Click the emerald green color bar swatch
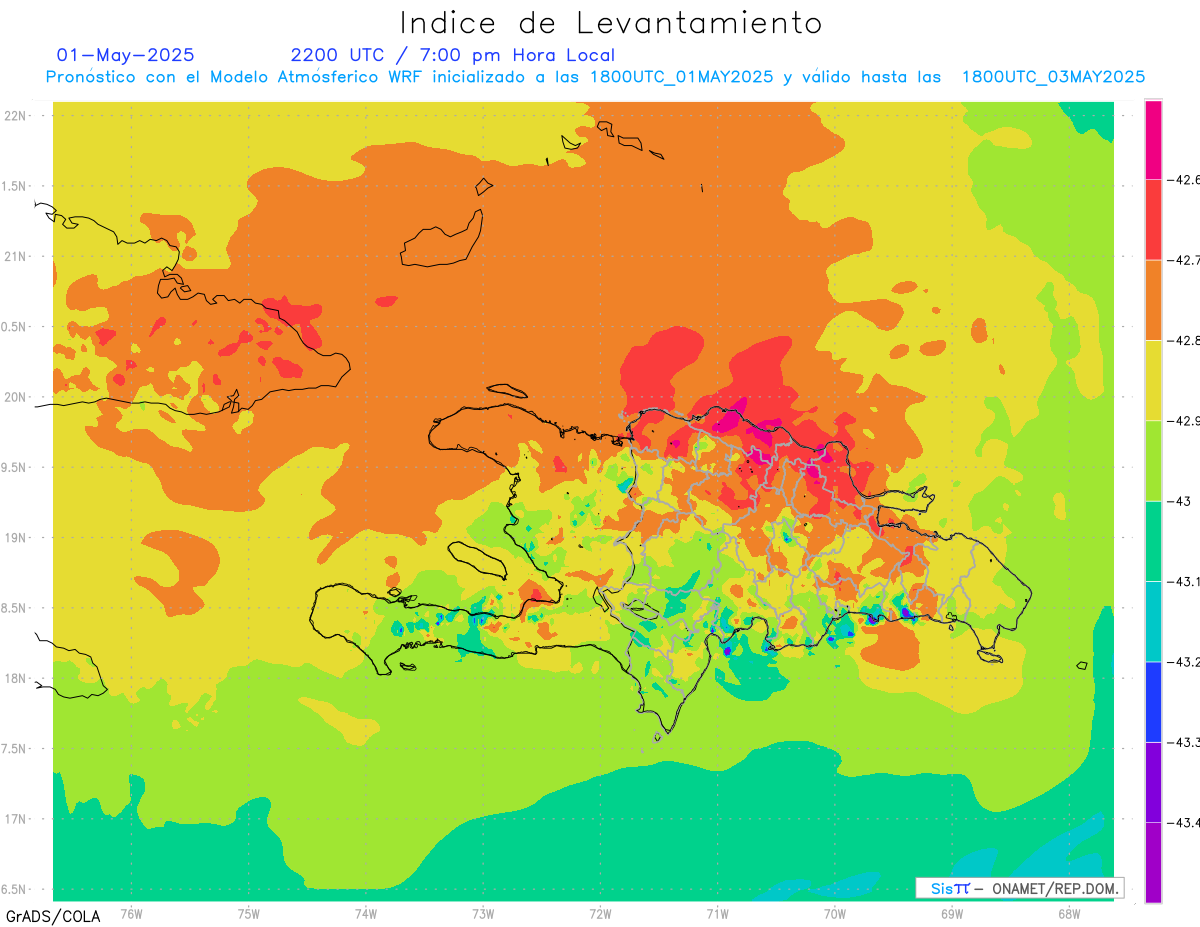 pos(1153,541)
